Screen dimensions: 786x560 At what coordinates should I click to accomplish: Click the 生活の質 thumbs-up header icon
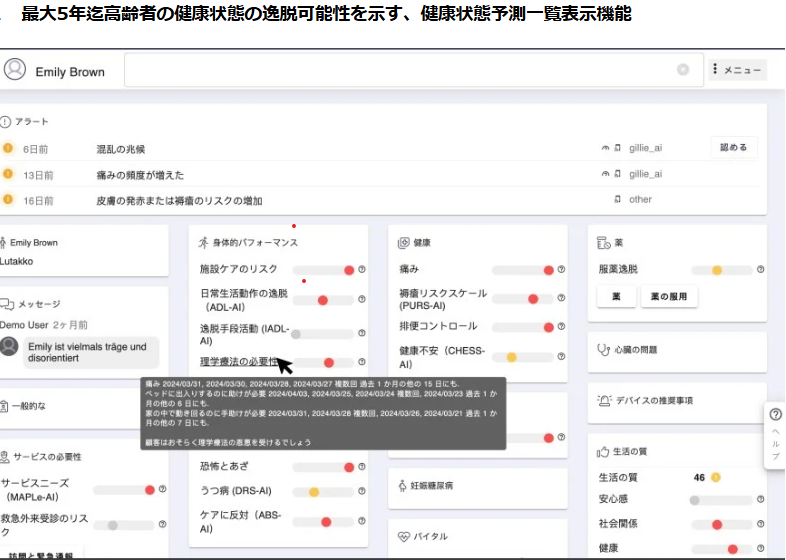tap(603, 452)
